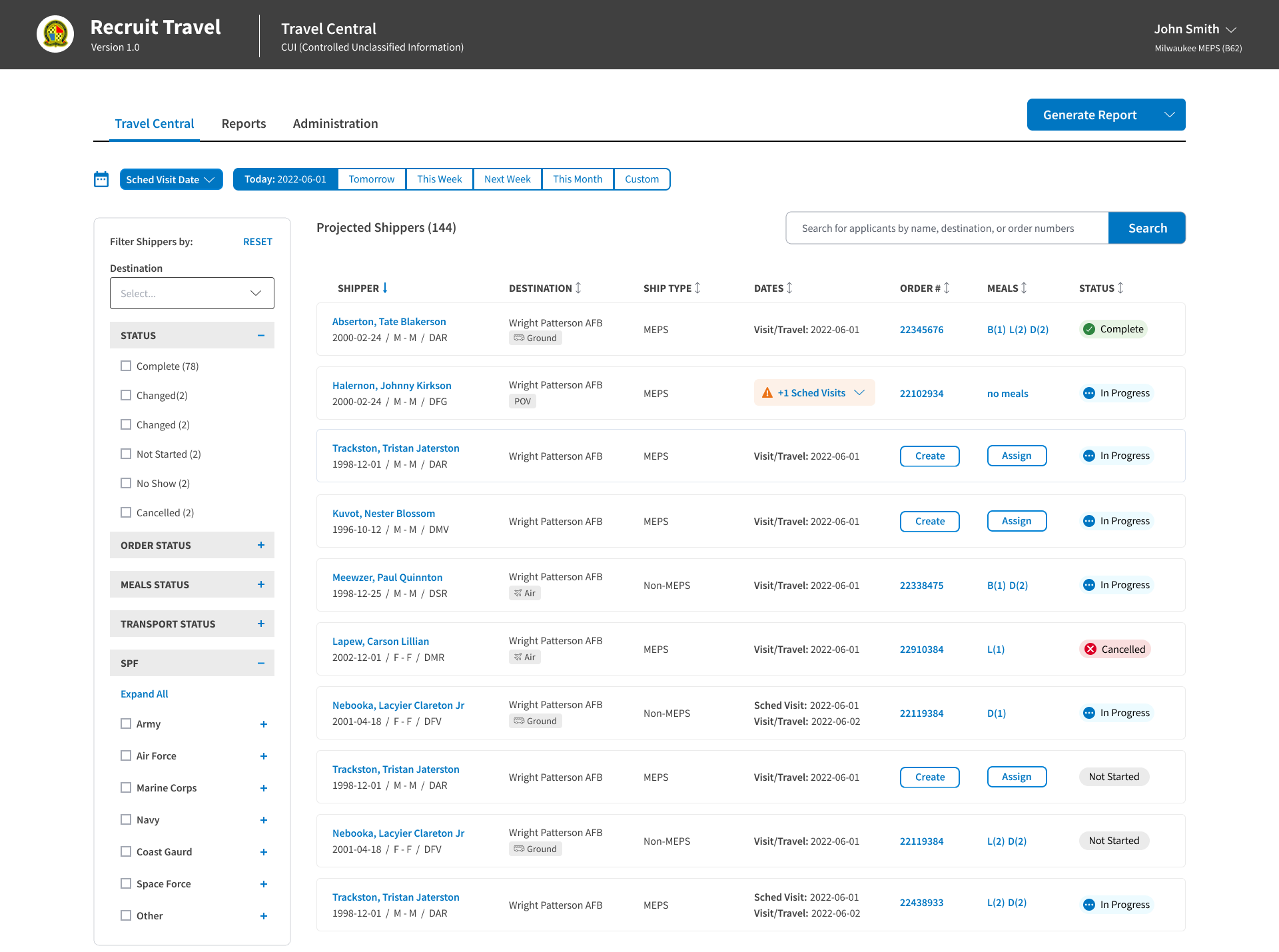Check the Complete (78) status filter
Image resolution: width=1279 pixels, height=952 pixels.
click(x=126, y=366)
